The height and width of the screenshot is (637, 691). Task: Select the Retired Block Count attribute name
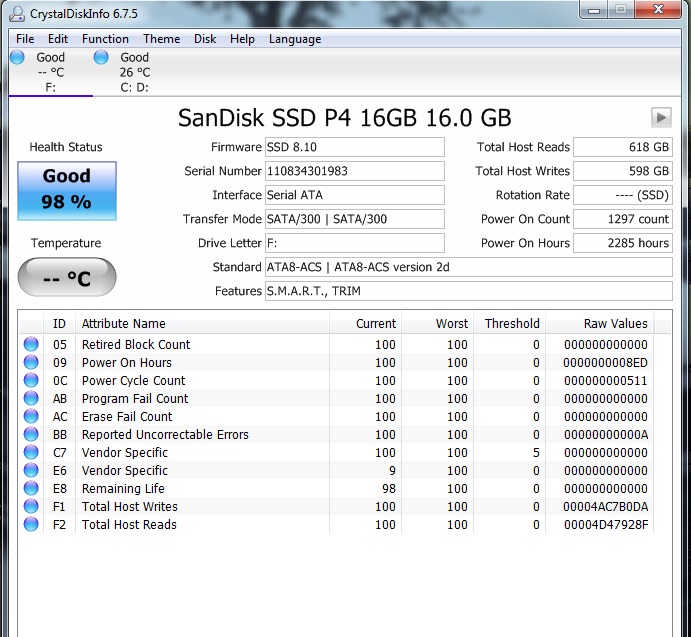coord(136,344)
